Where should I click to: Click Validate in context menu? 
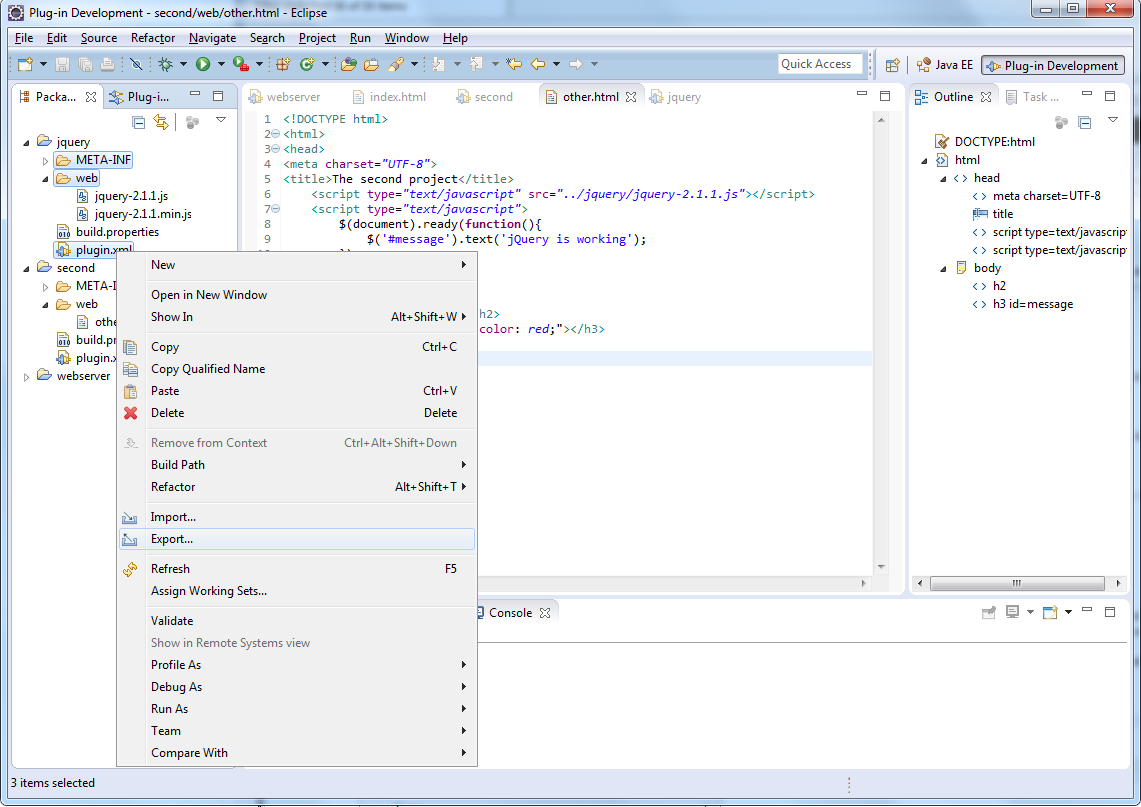[x=297, y=621]
